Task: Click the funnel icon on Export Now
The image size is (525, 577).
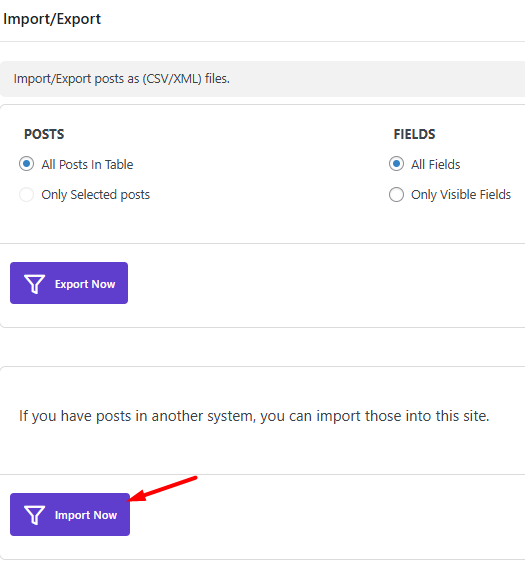Action: tap(34, 284)
